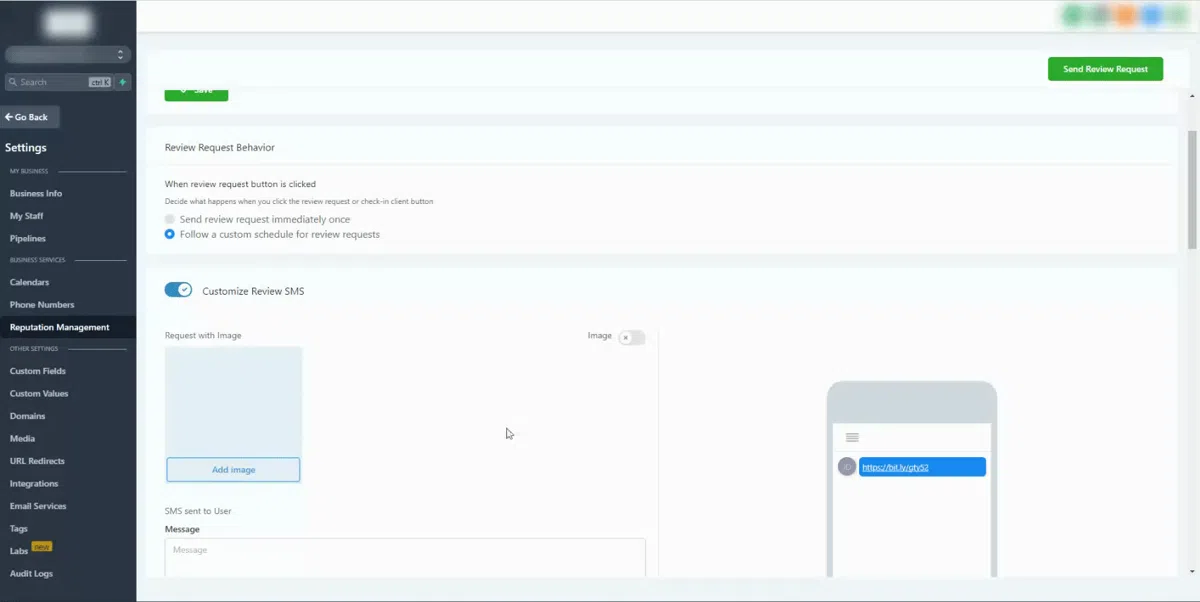
Task: Open Integrations settings
Action: 34,484
